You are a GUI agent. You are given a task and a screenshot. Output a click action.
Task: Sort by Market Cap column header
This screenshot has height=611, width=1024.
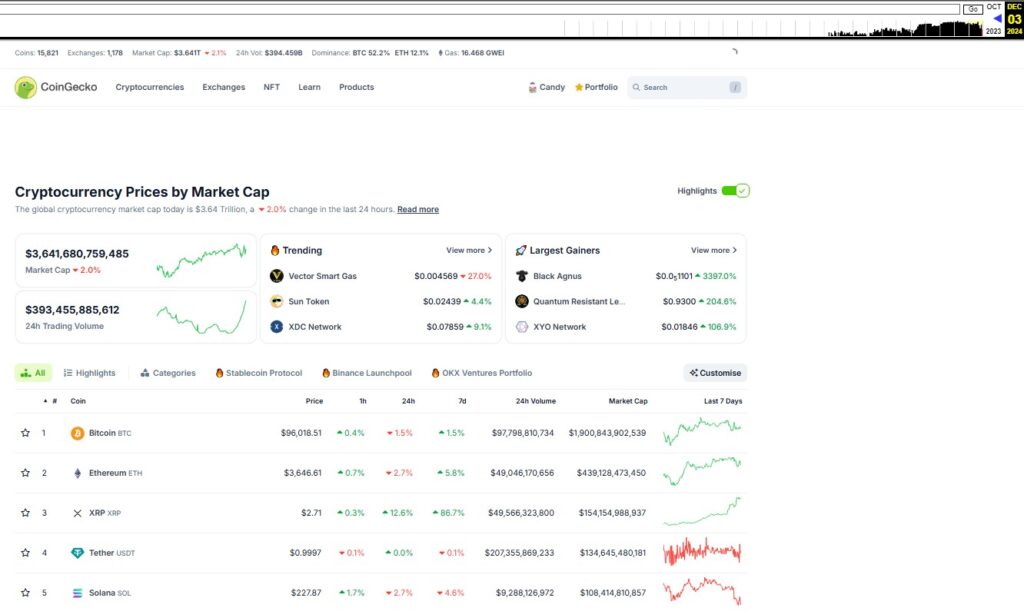point(628,401)
